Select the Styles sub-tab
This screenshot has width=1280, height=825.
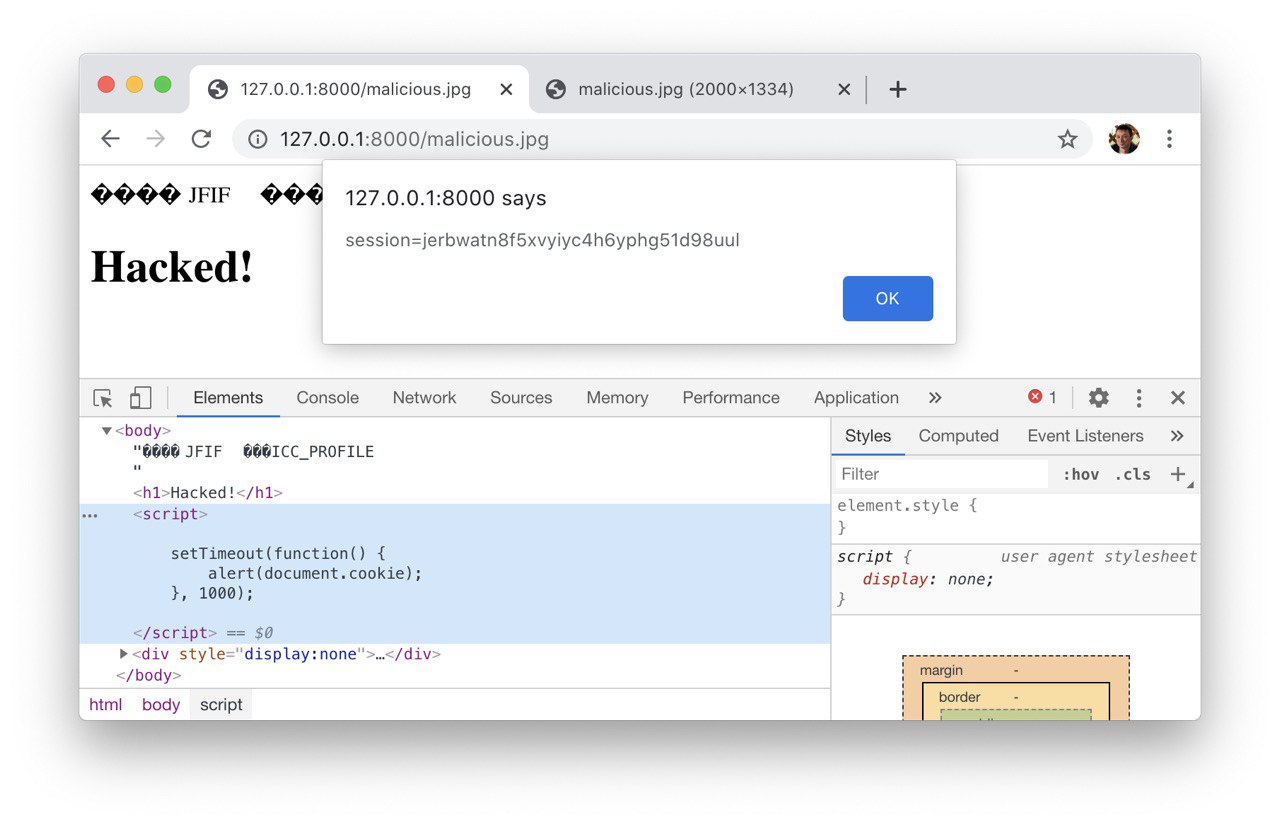(x=868, y=436)
